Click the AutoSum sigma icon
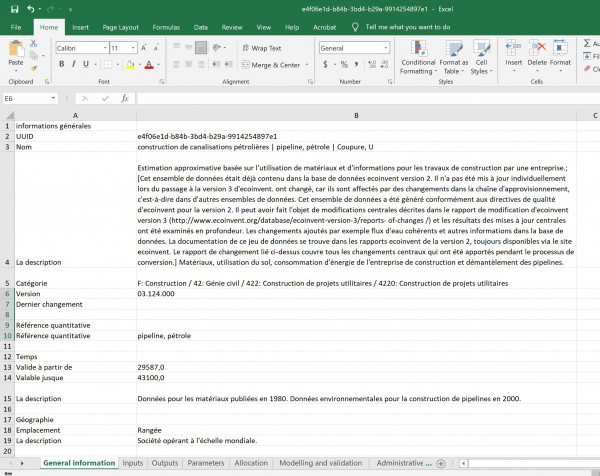Viewport: 600px width, 476px height. [x=587, y=43]
